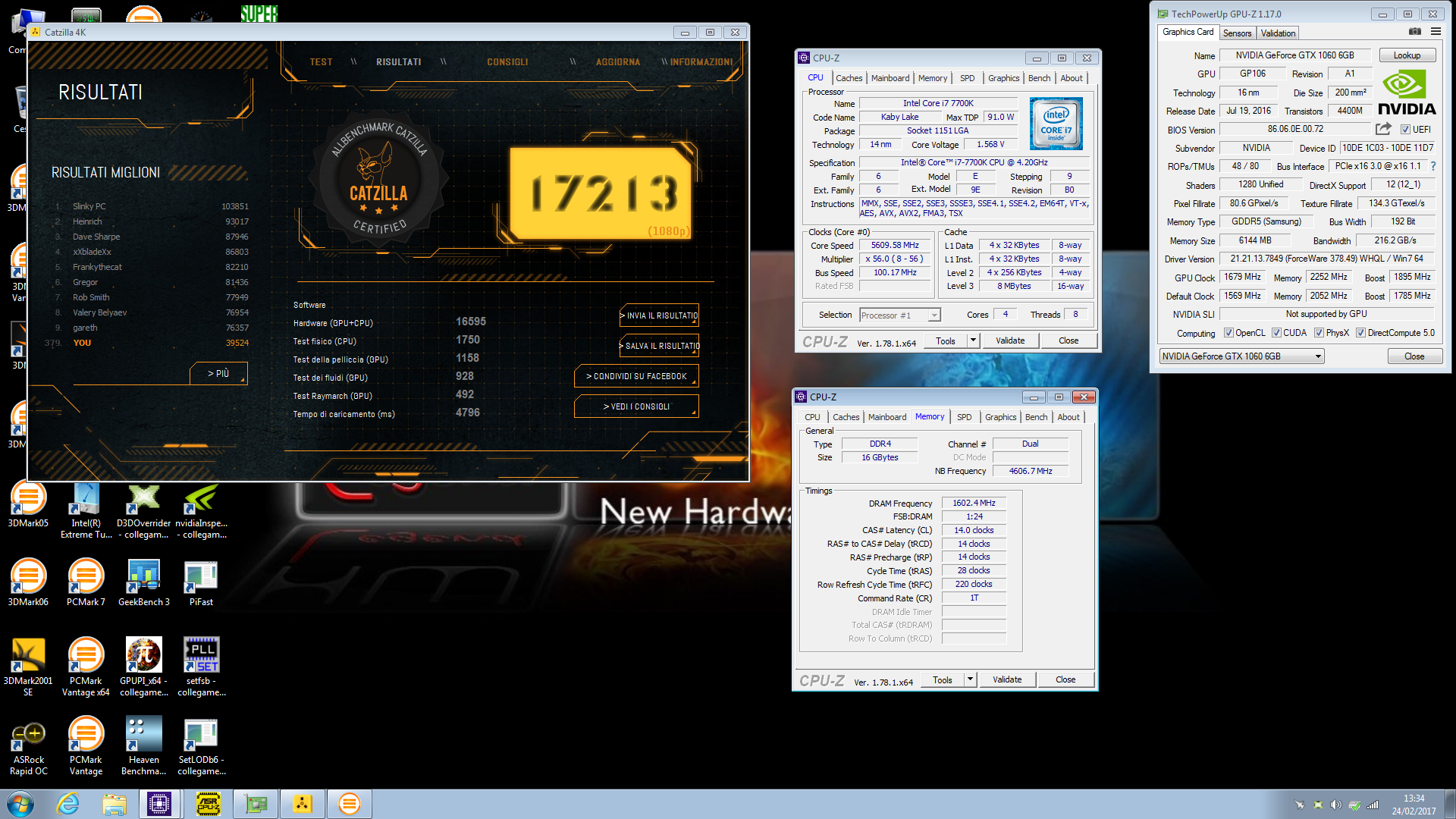This screenshot has height=819, width=1456.
Task: Click the NVIDIA logo in GPU-Z
Action: (x=1407, y=93)
